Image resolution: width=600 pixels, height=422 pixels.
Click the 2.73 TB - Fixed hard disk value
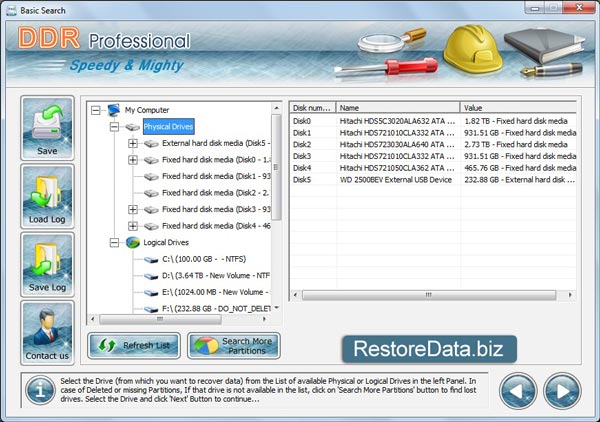(516, 145)
